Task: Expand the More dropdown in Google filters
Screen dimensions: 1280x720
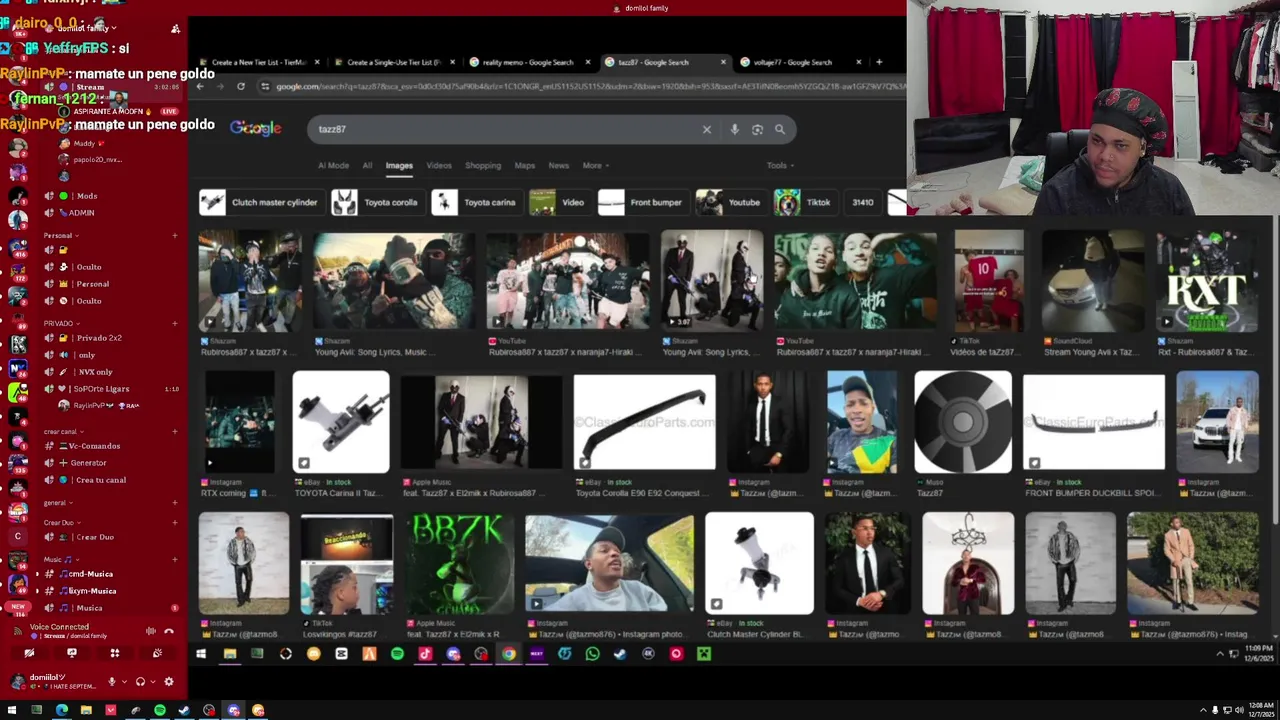Action: (595, 166)
